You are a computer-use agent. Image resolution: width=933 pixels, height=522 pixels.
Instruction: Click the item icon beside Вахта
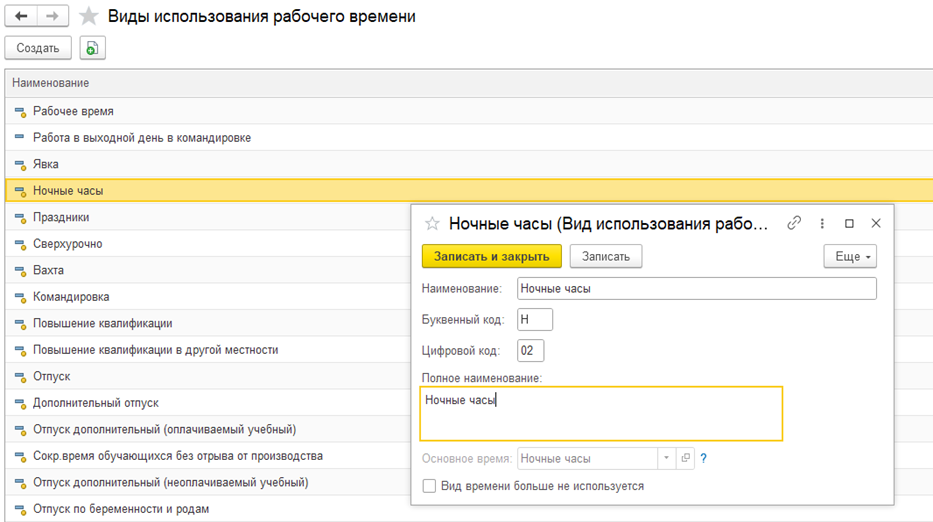point(20,271)
